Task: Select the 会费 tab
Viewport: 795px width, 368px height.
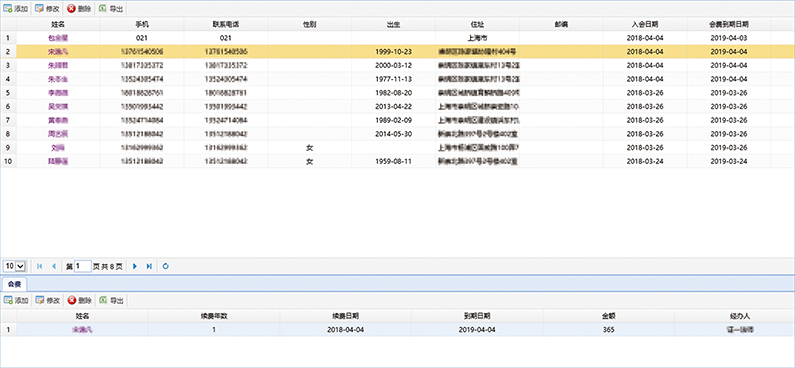Action: click(14, 284)
